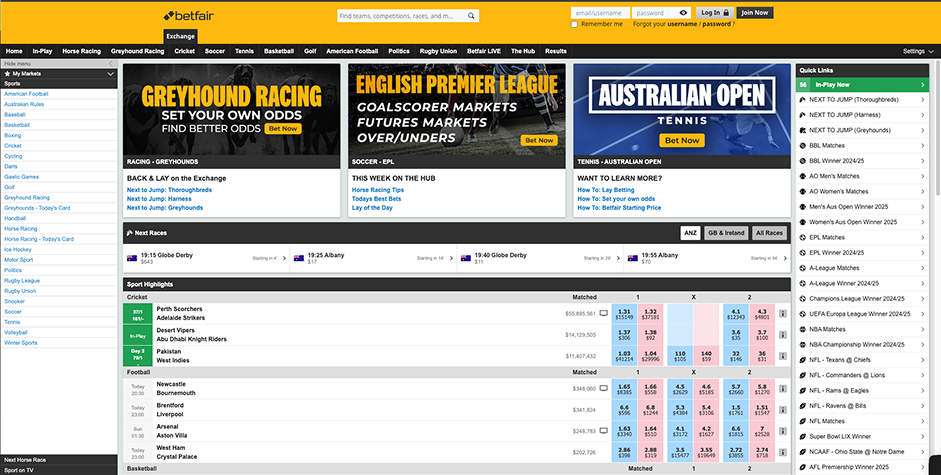This screenshot has height=475, width=941.
Task: Click the English Premier League banner image
Action: (x=457, y=110)
